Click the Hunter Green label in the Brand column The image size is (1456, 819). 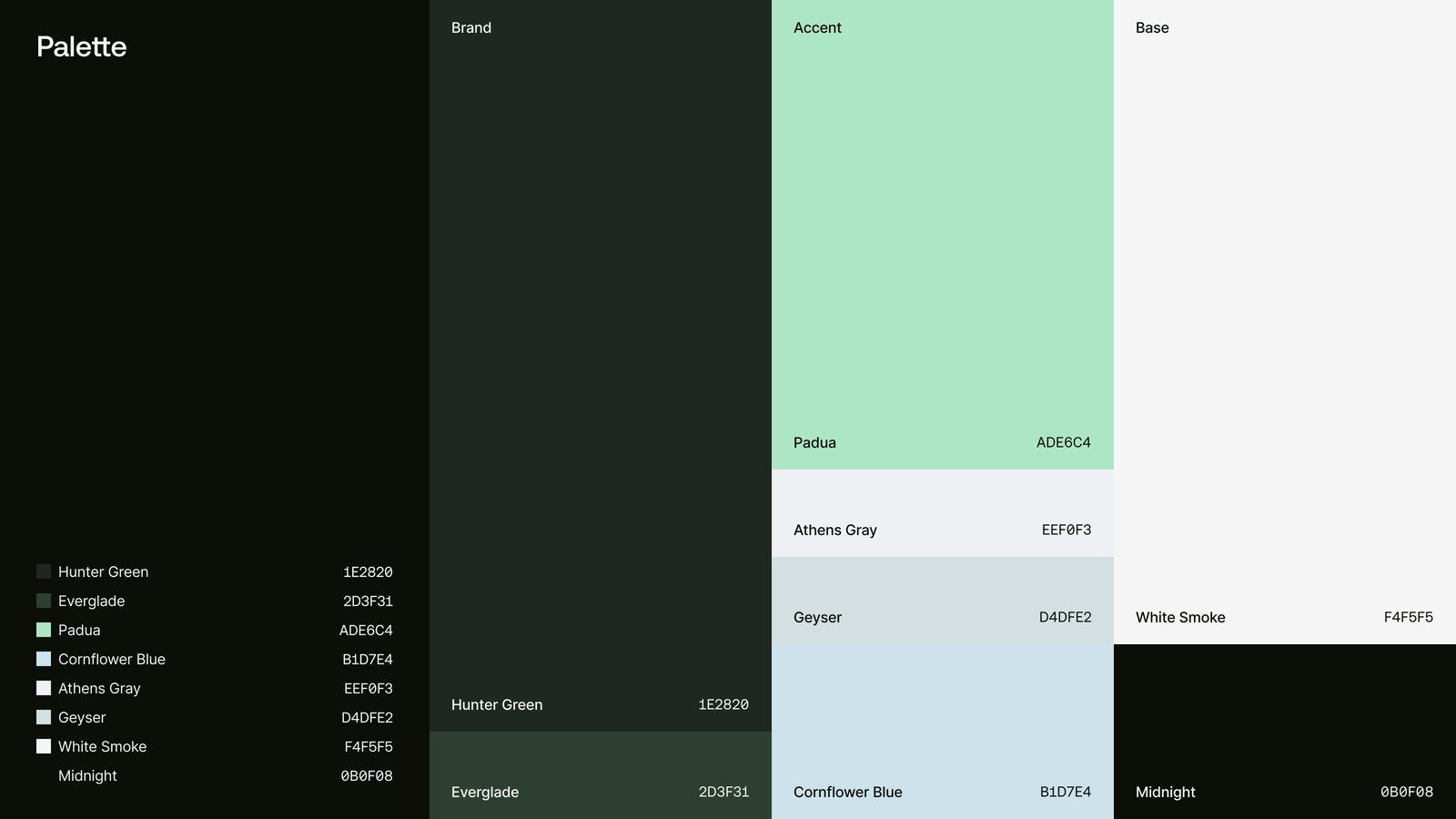[497, 704]
